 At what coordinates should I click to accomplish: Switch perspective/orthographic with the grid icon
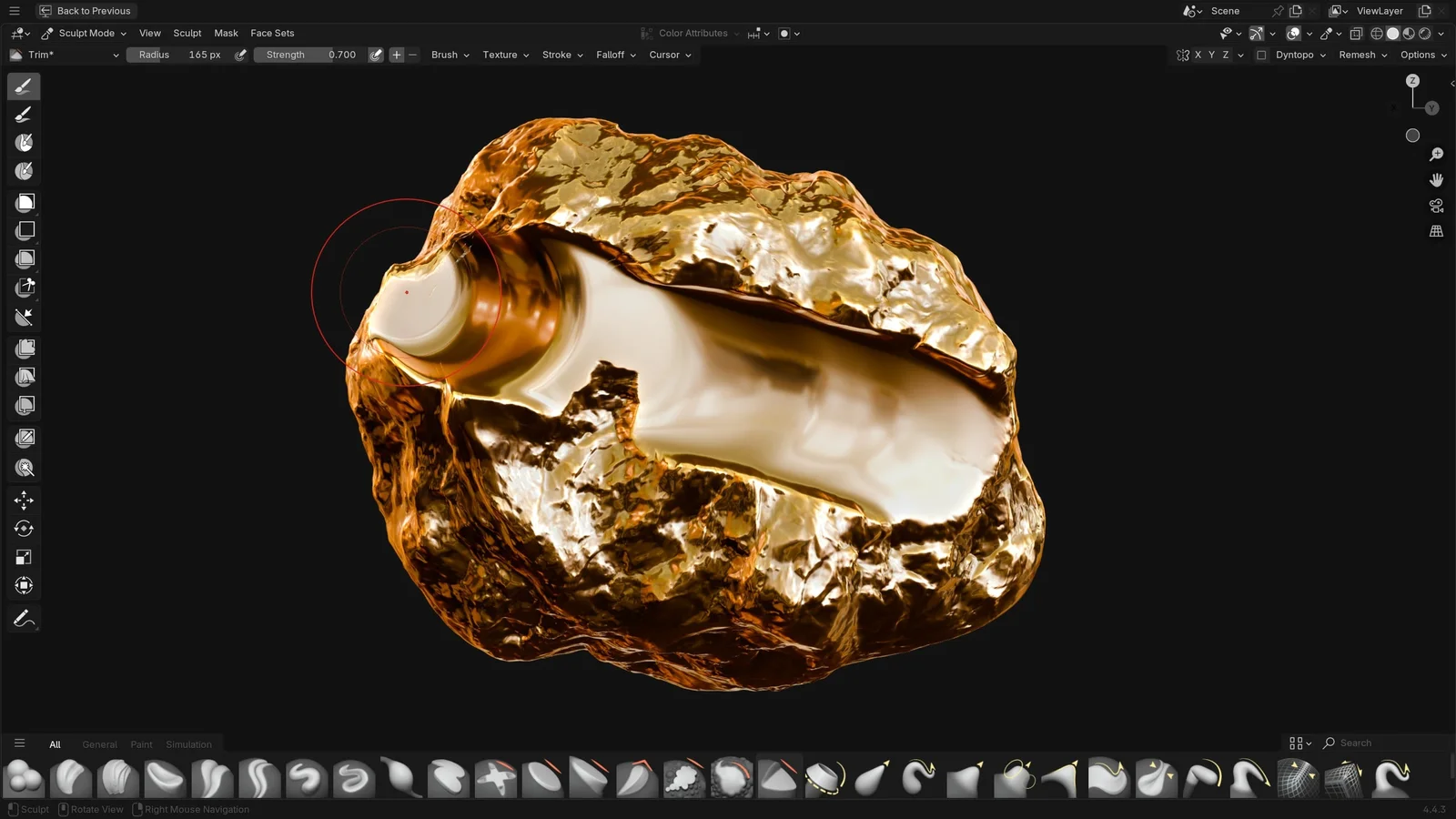click(x=1436, y=231)
